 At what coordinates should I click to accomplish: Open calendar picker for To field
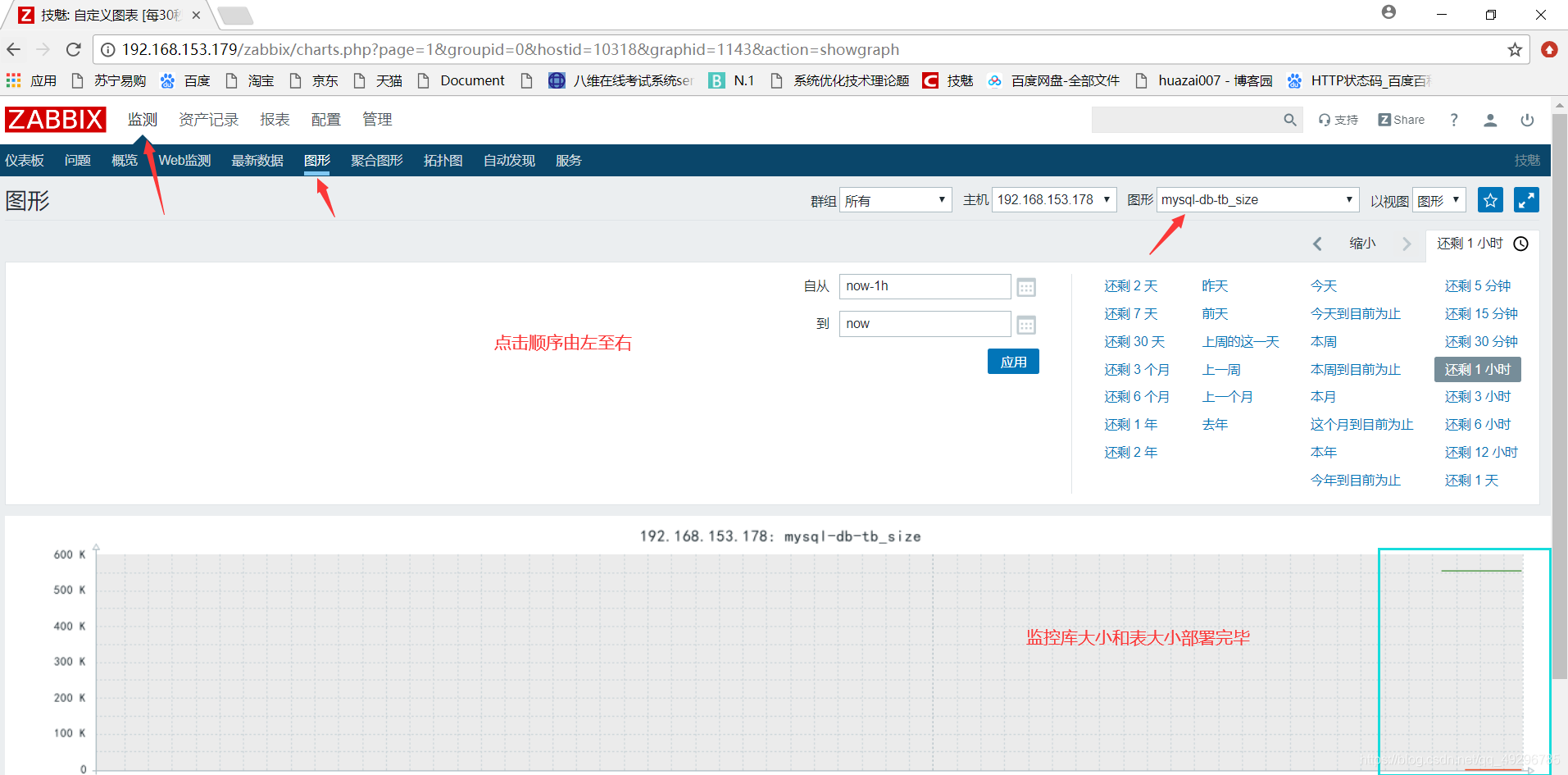[x=1026, y=325]
